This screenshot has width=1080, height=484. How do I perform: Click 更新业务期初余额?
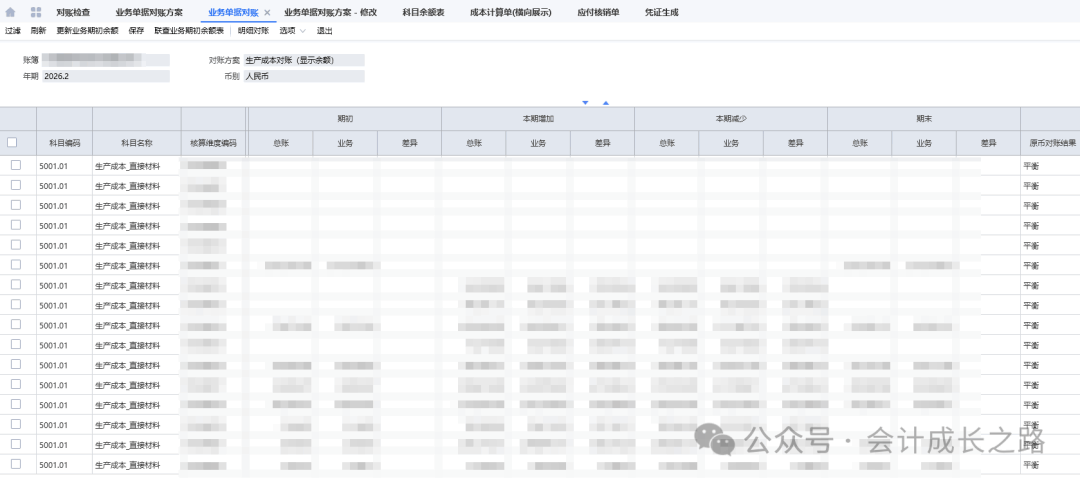pos(87,31)
